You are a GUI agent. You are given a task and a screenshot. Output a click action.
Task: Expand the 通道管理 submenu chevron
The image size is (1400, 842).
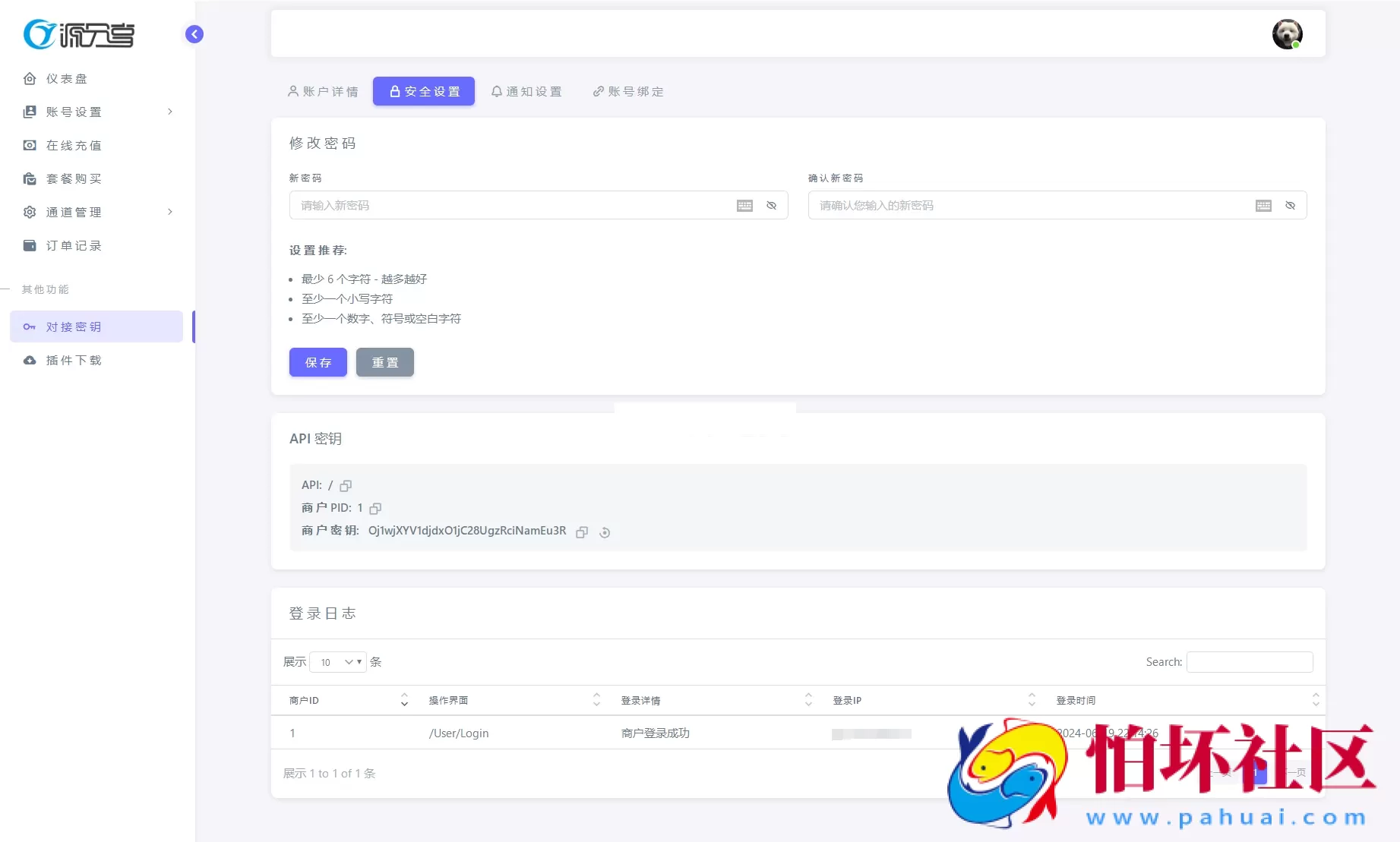[x=170, y=212]
